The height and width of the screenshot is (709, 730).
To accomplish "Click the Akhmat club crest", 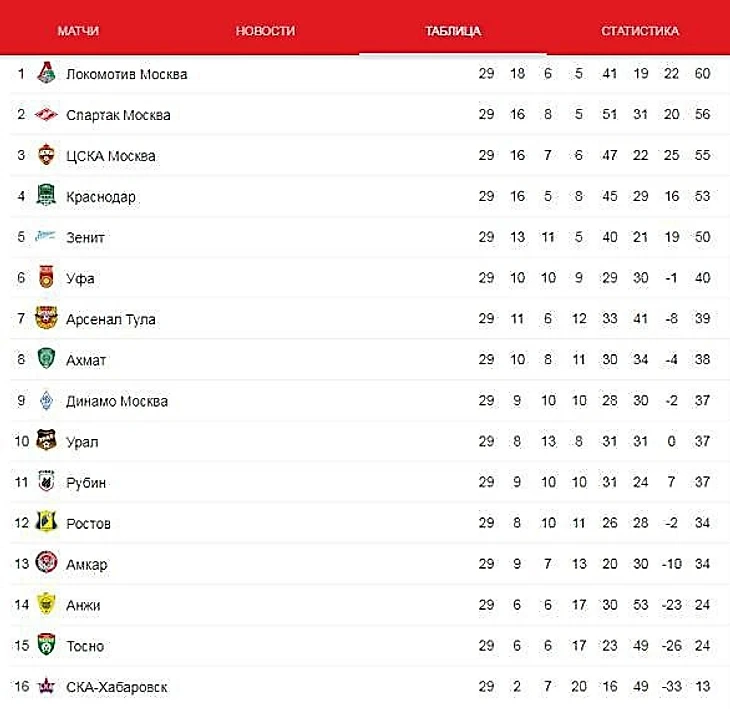I will coord(46,360).
